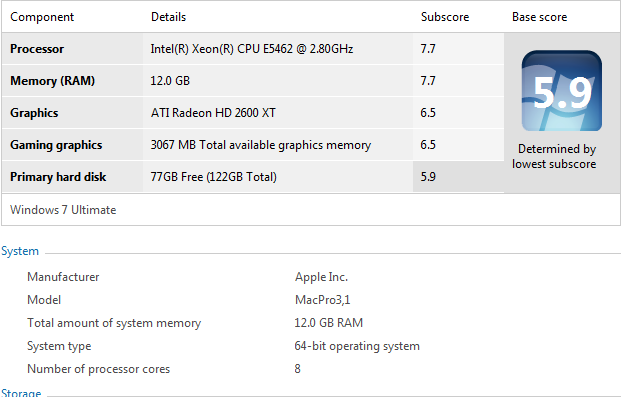Click the Apple Inc. manufacturer value
The image size is (622, 397).
coord(321,277)
